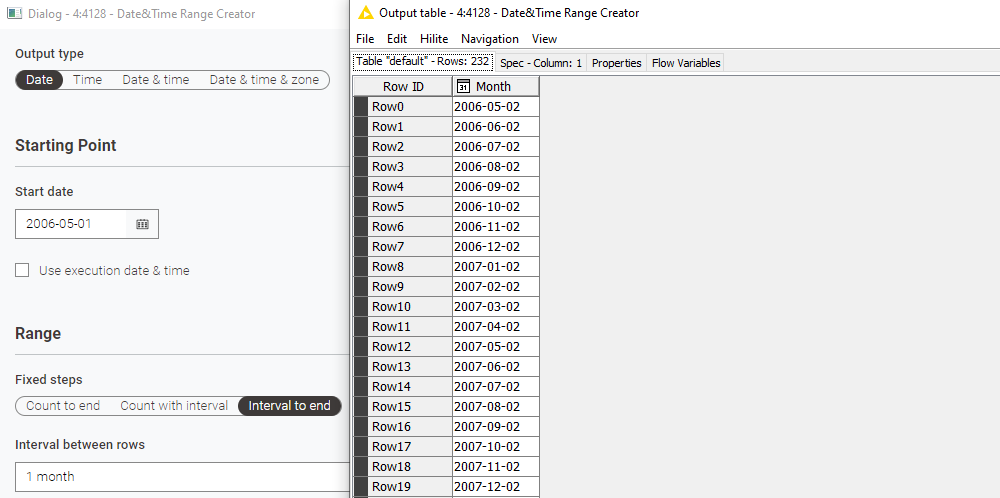The height and width of the screenshot is (498, 1000).
Task: Enable Use execution date & time checkbox
Action: tap(22, 270)
